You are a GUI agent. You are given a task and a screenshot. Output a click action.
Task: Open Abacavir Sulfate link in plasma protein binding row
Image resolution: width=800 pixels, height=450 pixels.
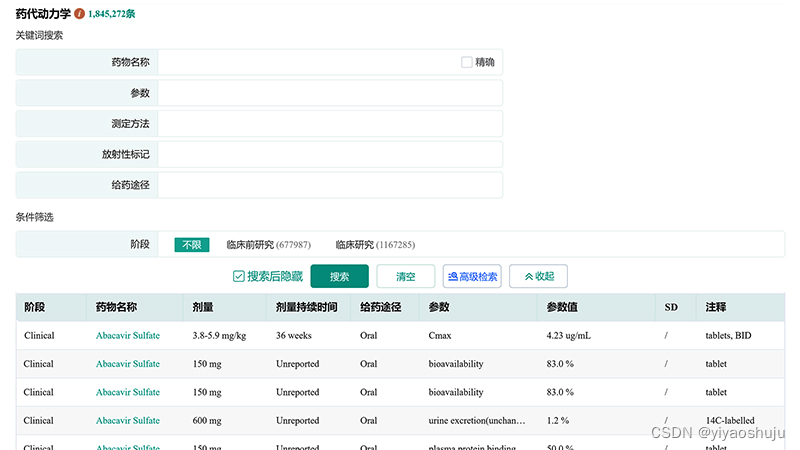pos(128,447)
